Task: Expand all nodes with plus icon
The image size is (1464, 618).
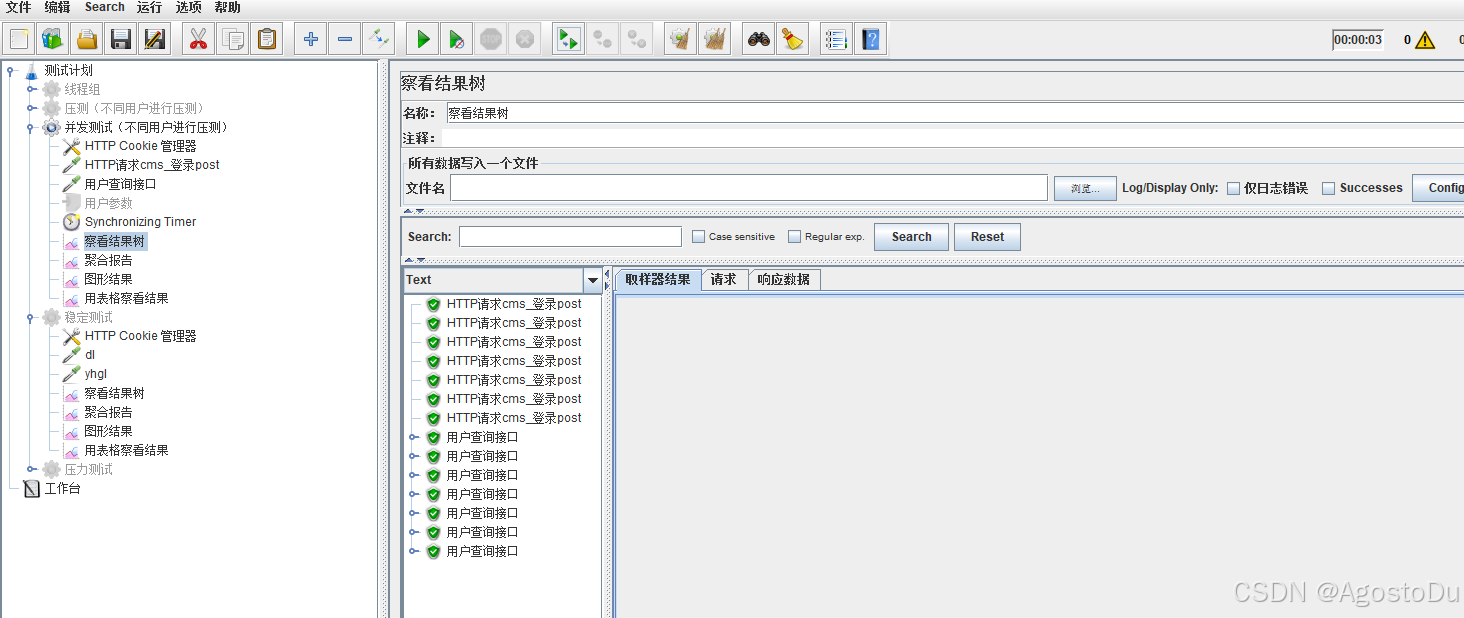Action: 311,39
